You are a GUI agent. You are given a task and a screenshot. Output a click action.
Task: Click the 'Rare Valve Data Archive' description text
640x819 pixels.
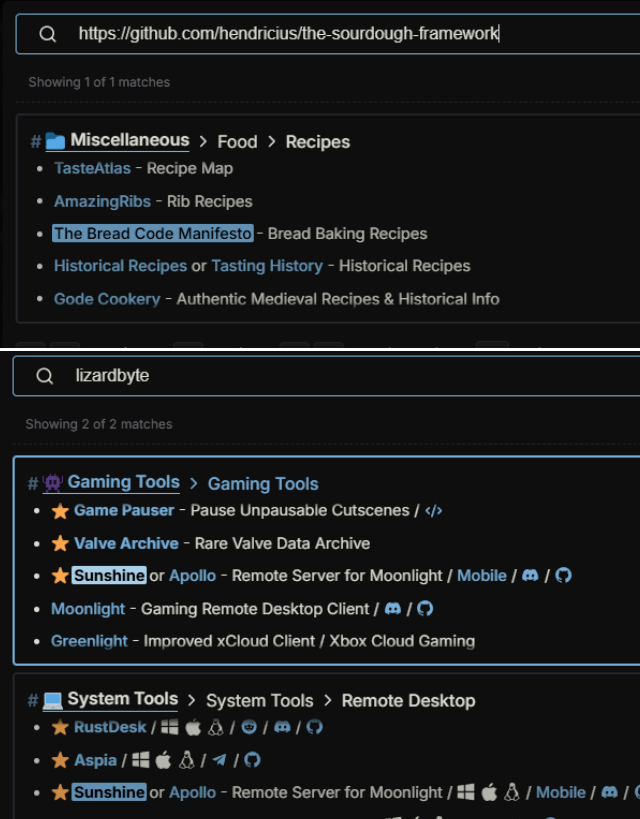click(282, 543)
